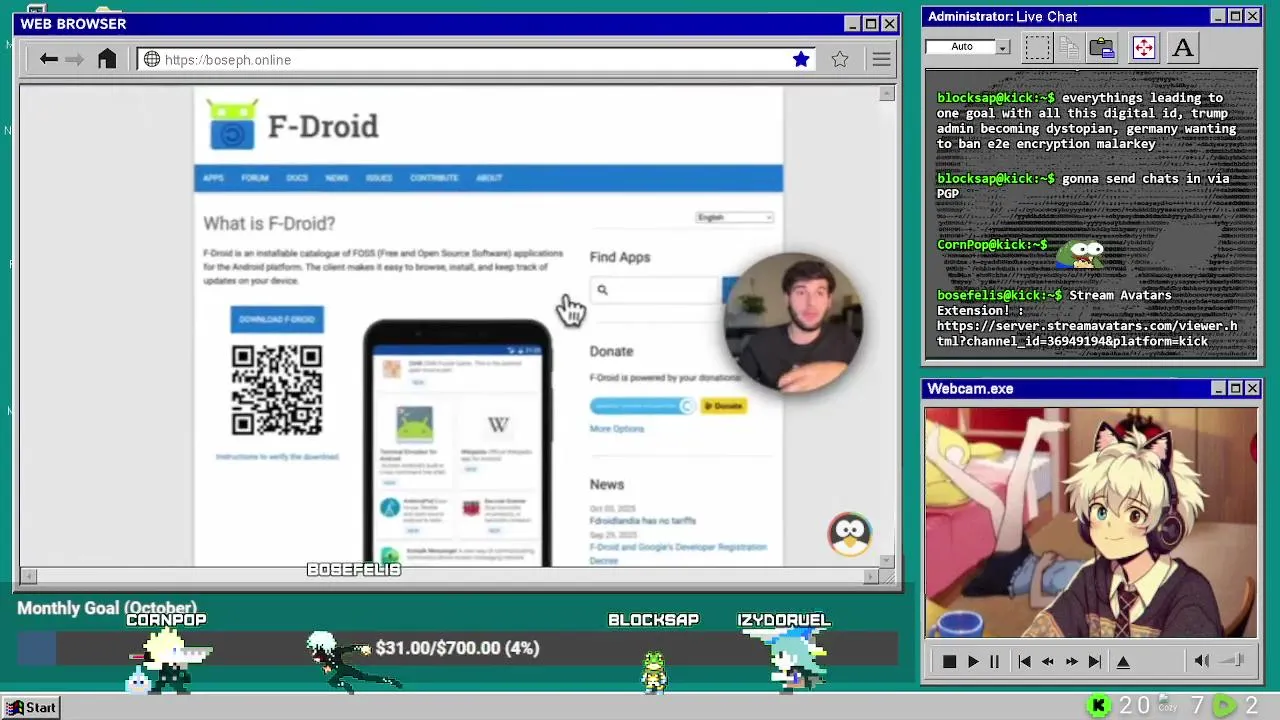Image resolution: width=1280 pixels, height=720 pixels.
Task: Click the green Kick icon in taskbar
Action: tap(1098, 706)
